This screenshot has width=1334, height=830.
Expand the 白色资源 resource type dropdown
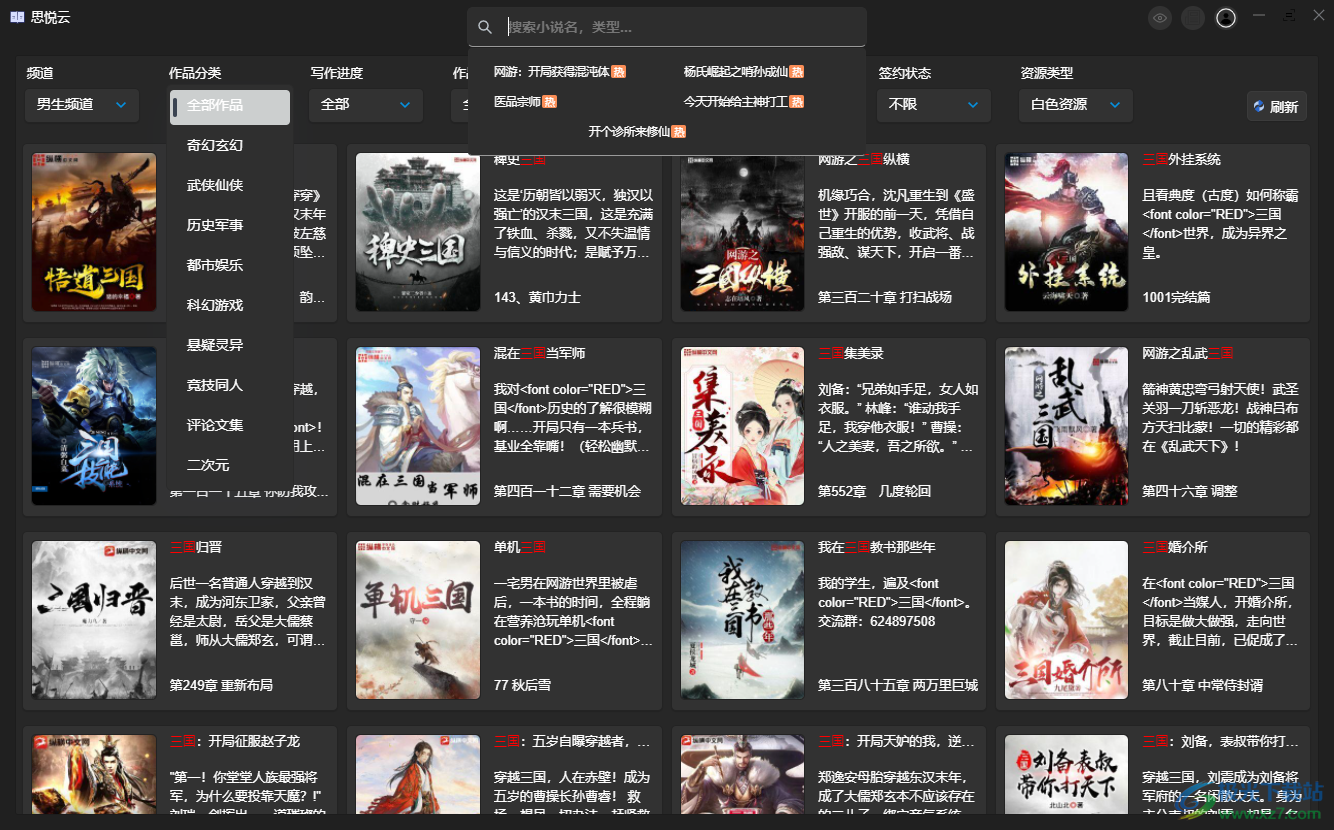coord(1075,105)
